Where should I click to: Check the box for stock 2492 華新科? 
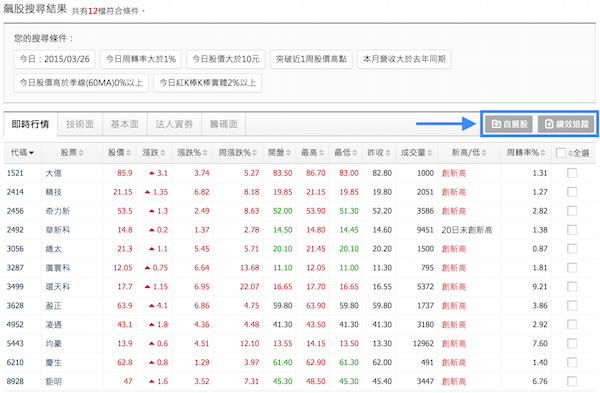pyautogui.click(x=572, y=230)
